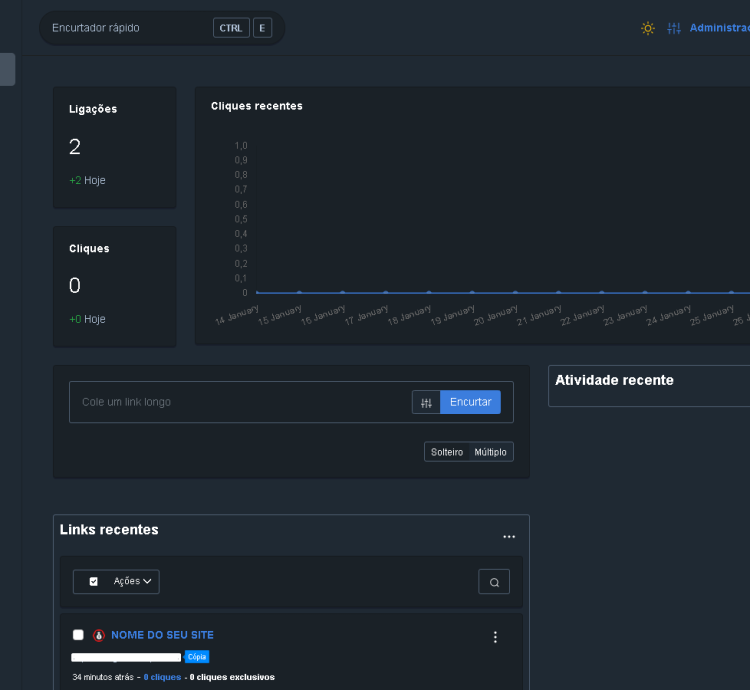The height and width of the screenshot is (690, 750).
Task: Focus the Encurtador rápido search box
Action: (125, 28)
